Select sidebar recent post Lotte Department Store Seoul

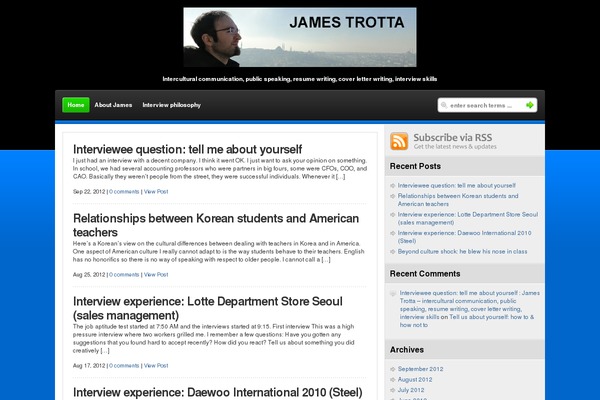(x=468, y=218)
